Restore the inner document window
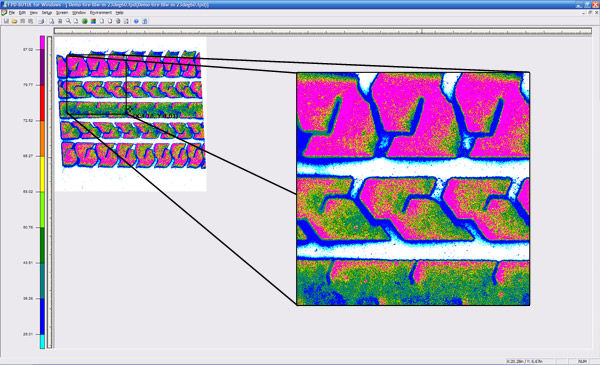Viewport: 600px width, 365px height. coord(590,13)
